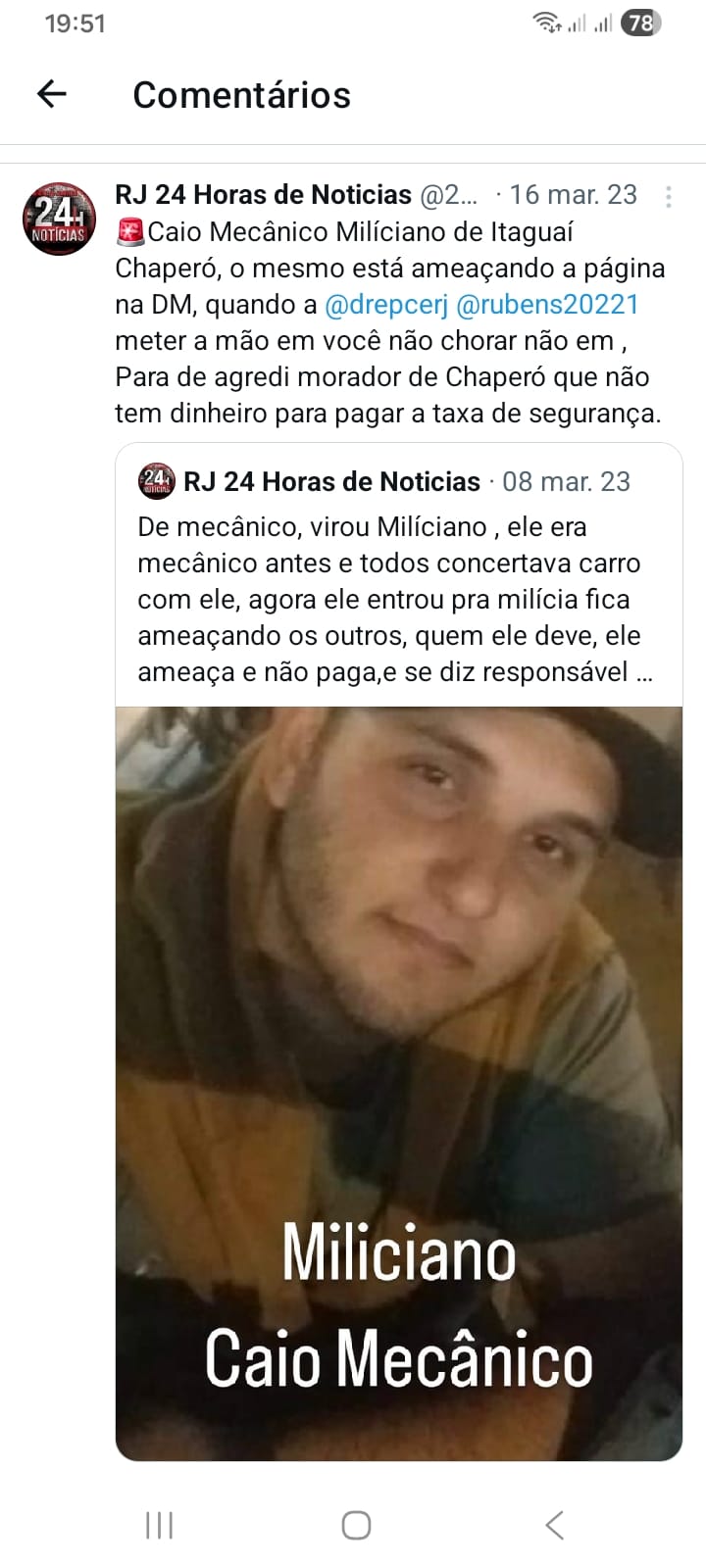Tap the back arrow next to Comentários

point(51,94)
